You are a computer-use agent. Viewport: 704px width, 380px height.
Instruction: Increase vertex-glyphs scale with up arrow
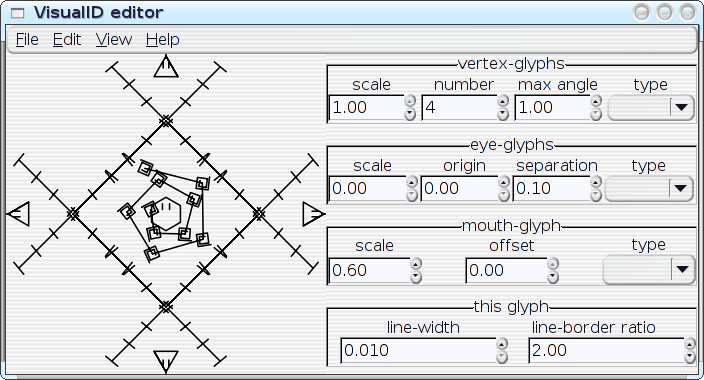tap(410, 101)
